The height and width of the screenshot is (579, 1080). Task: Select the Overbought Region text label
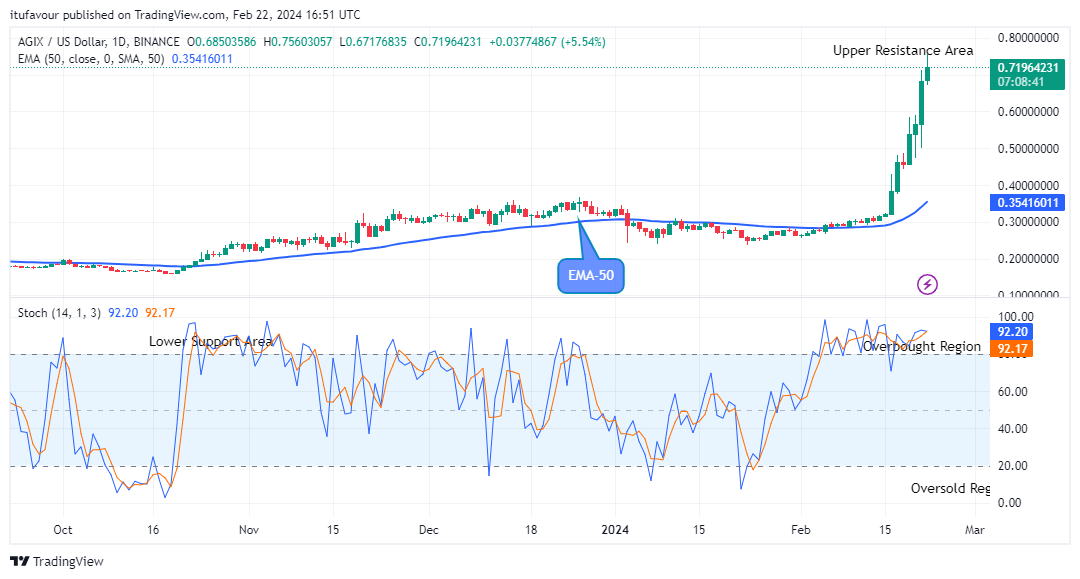(921, 346)
